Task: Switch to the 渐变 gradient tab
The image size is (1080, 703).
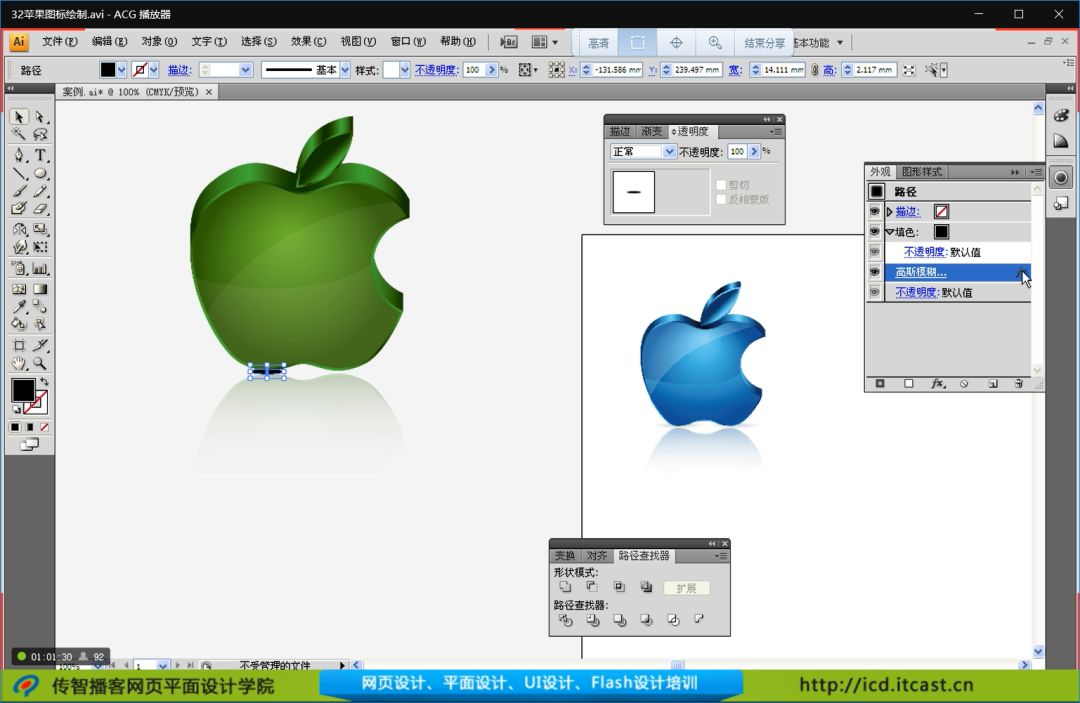Action: click(x=652, y=131)
